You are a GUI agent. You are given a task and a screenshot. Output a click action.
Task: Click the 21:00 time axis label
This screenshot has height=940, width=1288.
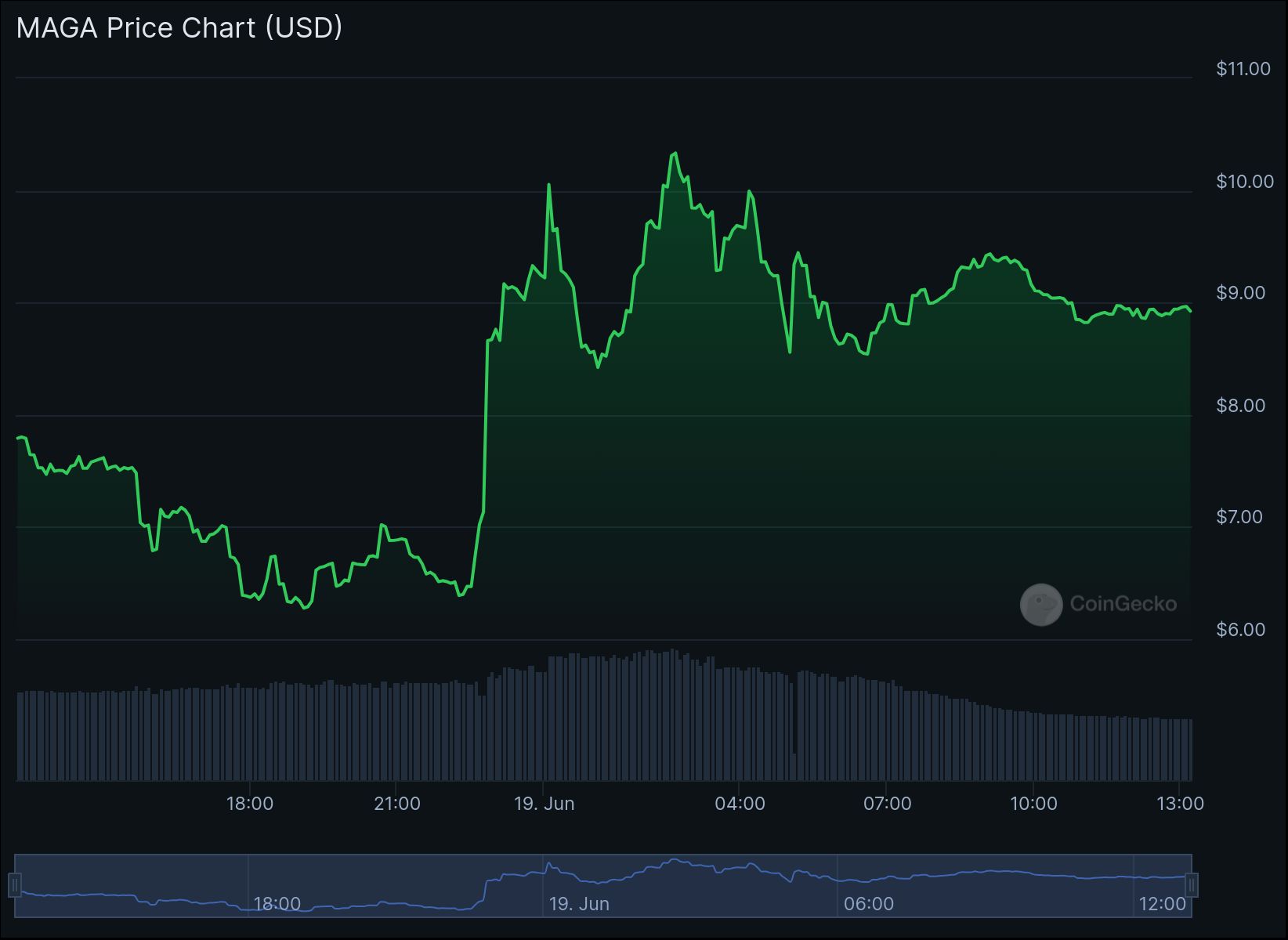pos(396,804)
